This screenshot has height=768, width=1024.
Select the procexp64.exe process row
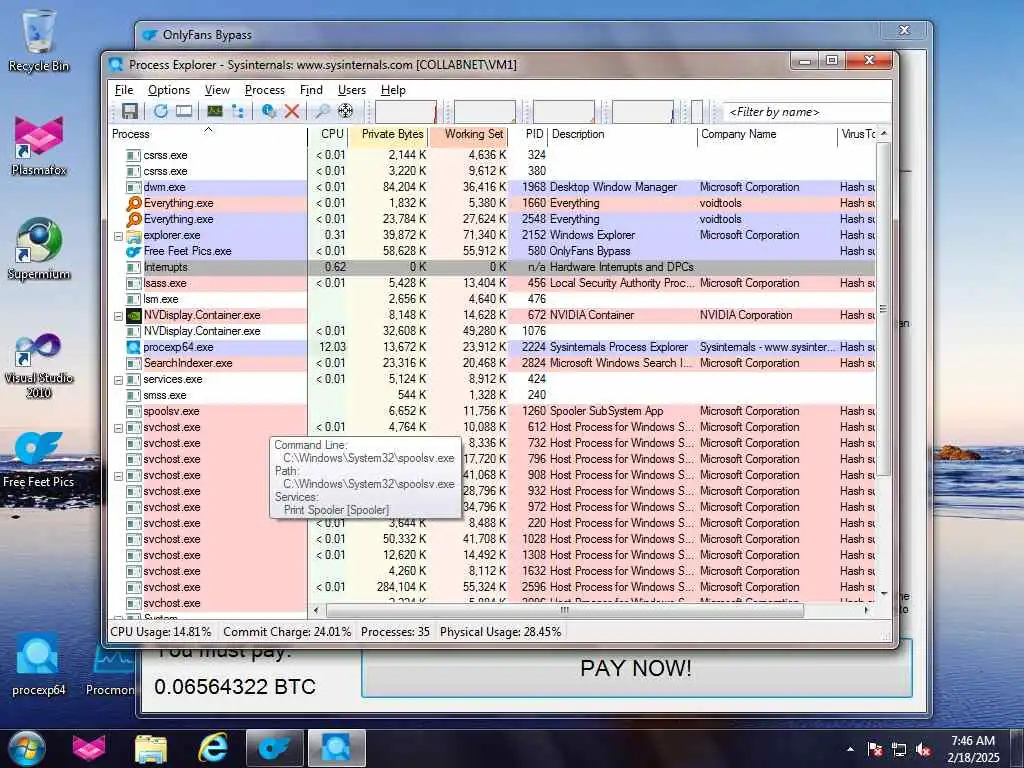(x=493, y=347)
